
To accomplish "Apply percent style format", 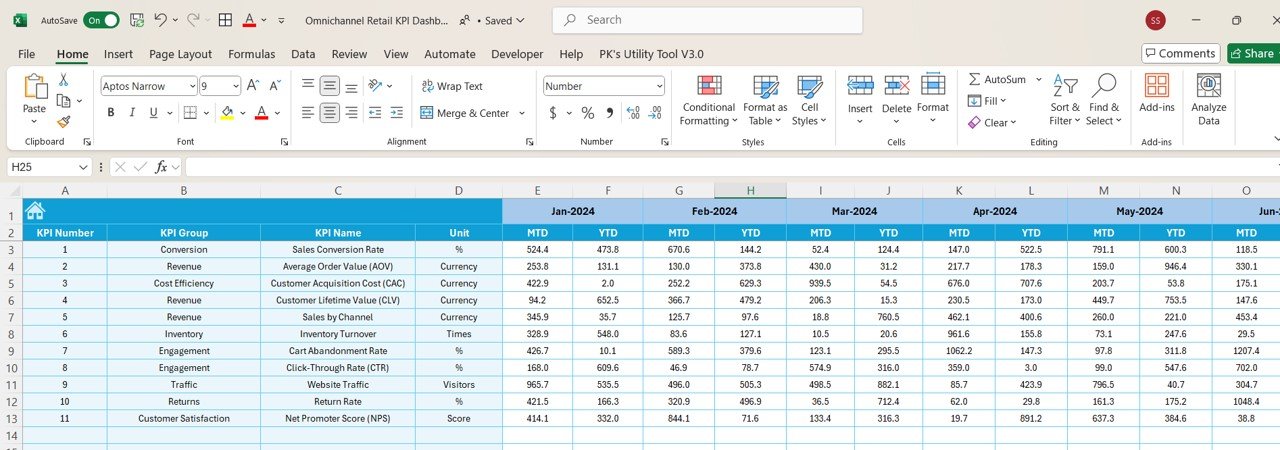I will pyautogui.click(x=588, y=113).
